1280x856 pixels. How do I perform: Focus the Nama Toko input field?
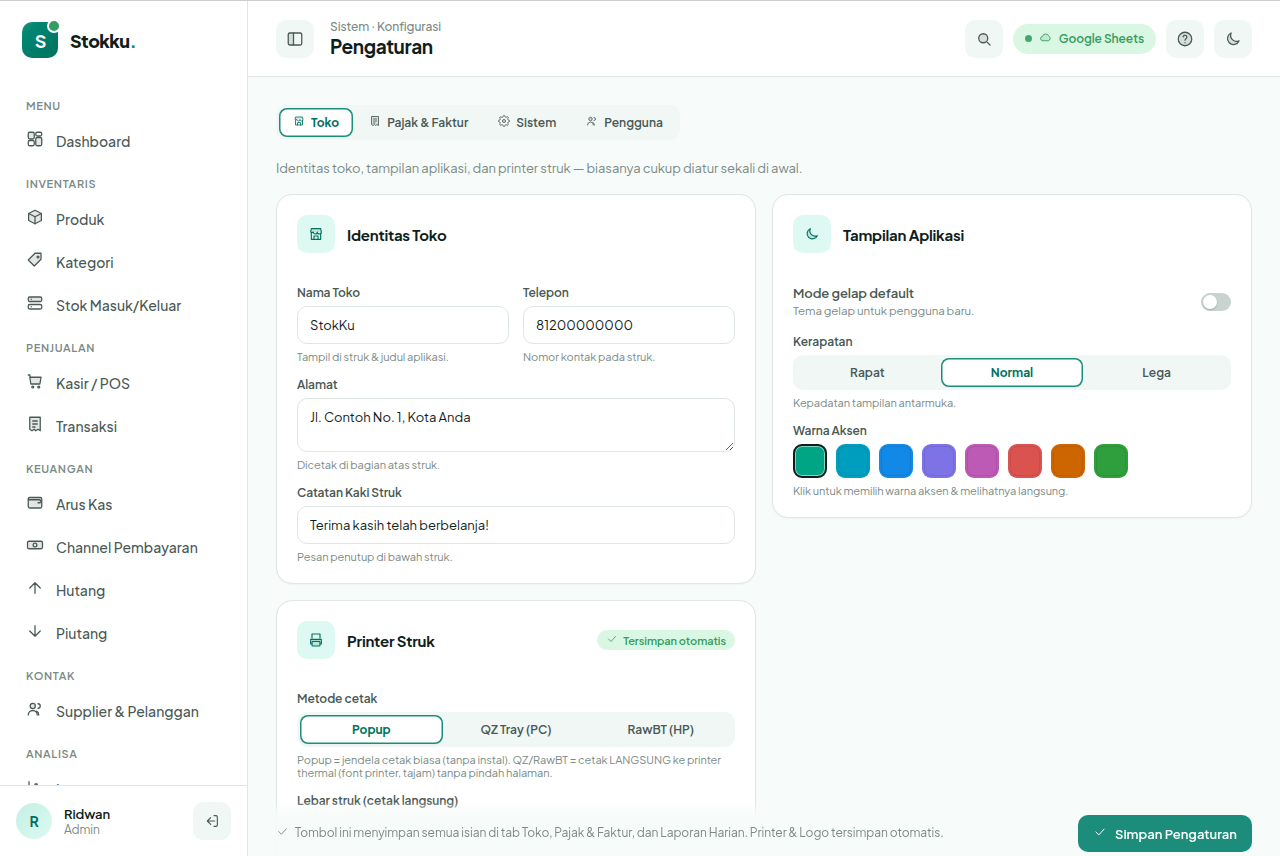coord(403,325)
